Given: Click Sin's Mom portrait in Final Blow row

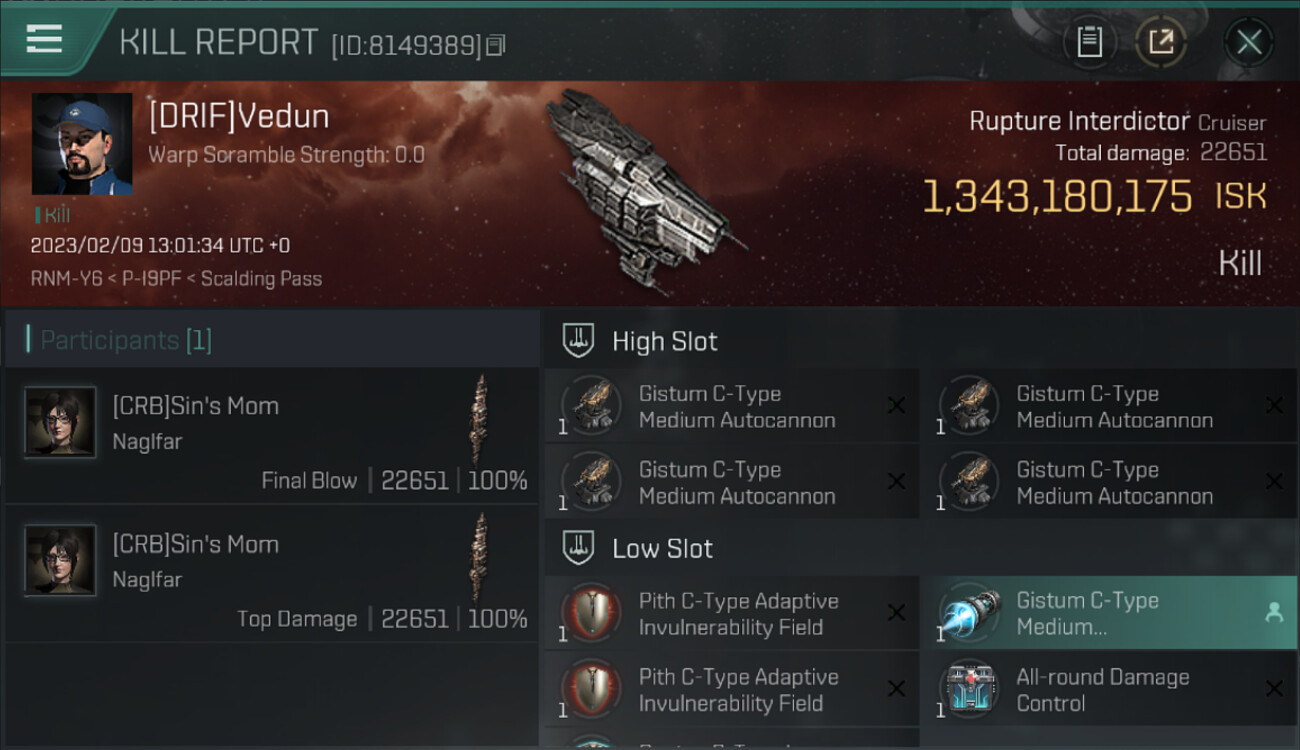Looking at the screenshot, I should point(60,422).
